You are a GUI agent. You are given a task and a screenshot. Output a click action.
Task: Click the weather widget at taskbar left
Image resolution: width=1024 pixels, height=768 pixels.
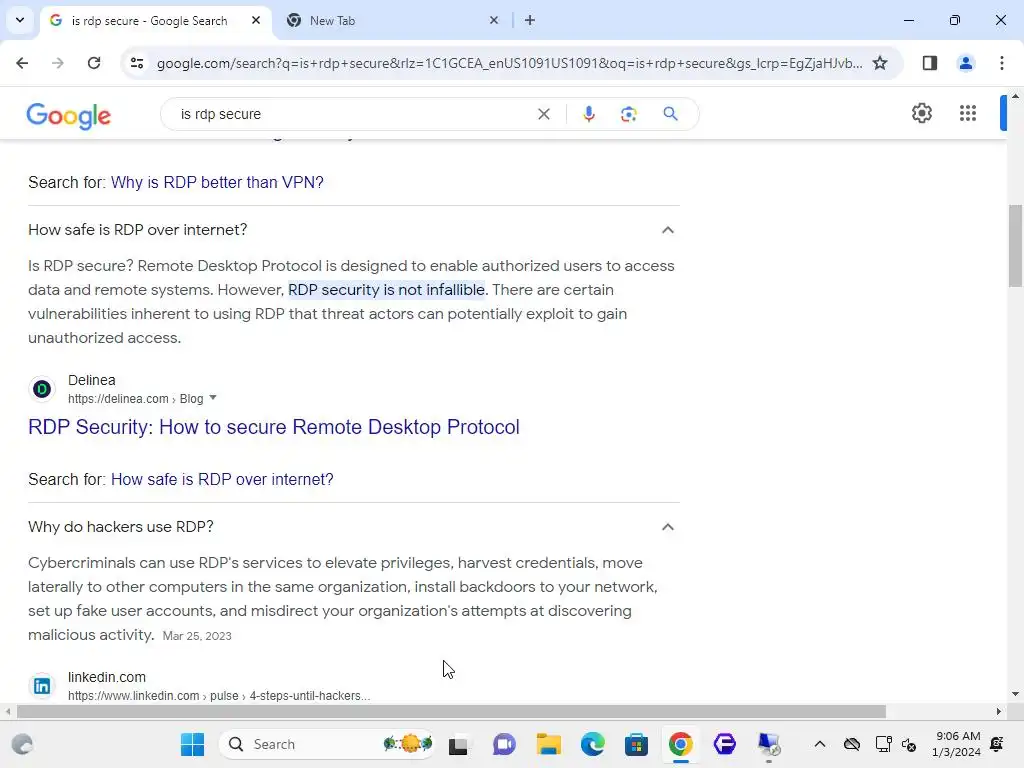[x=22, y=744]
